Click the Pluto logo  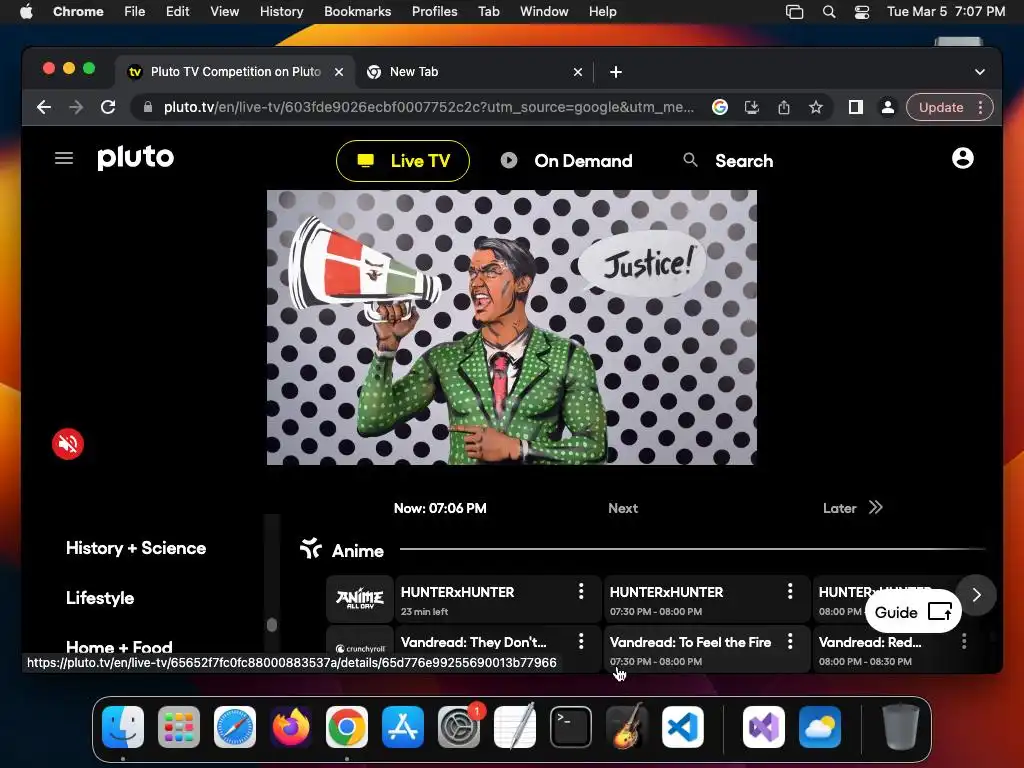(x=136, y=157)
